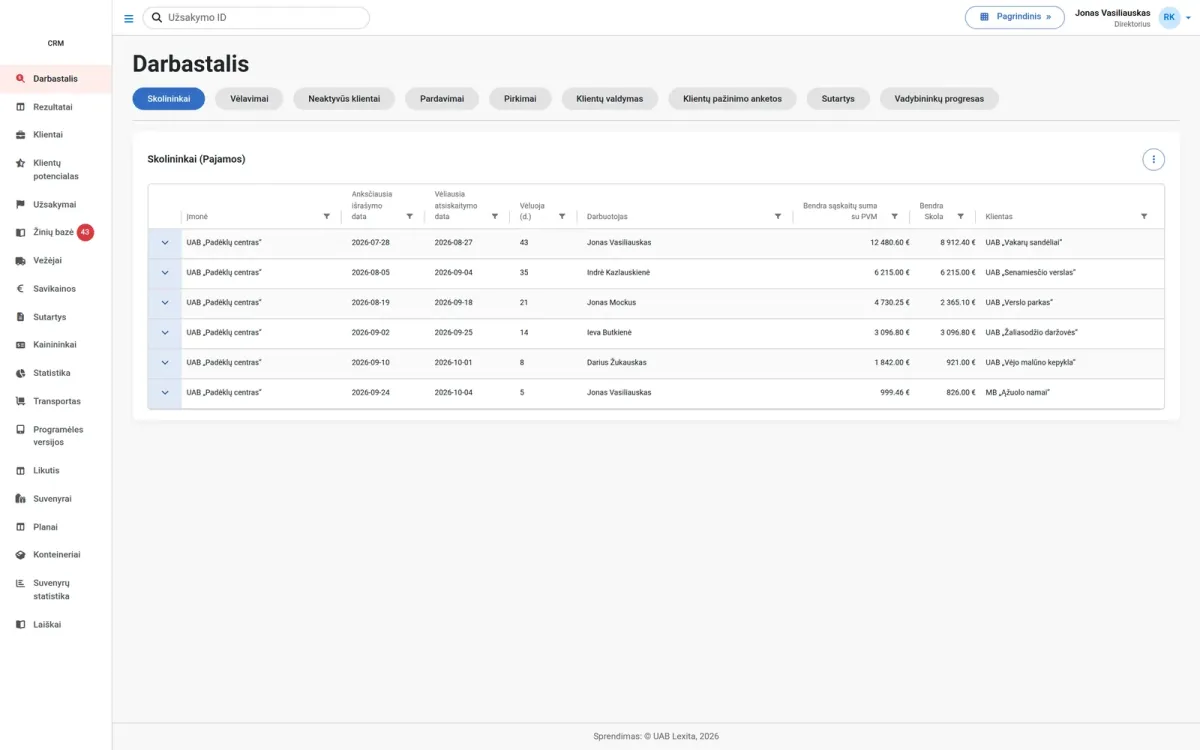This screenshot has width=1200, height=750.
Task: Select the Užsakymai flag icon
Action: pyautogui.click(x=21, y=204)
